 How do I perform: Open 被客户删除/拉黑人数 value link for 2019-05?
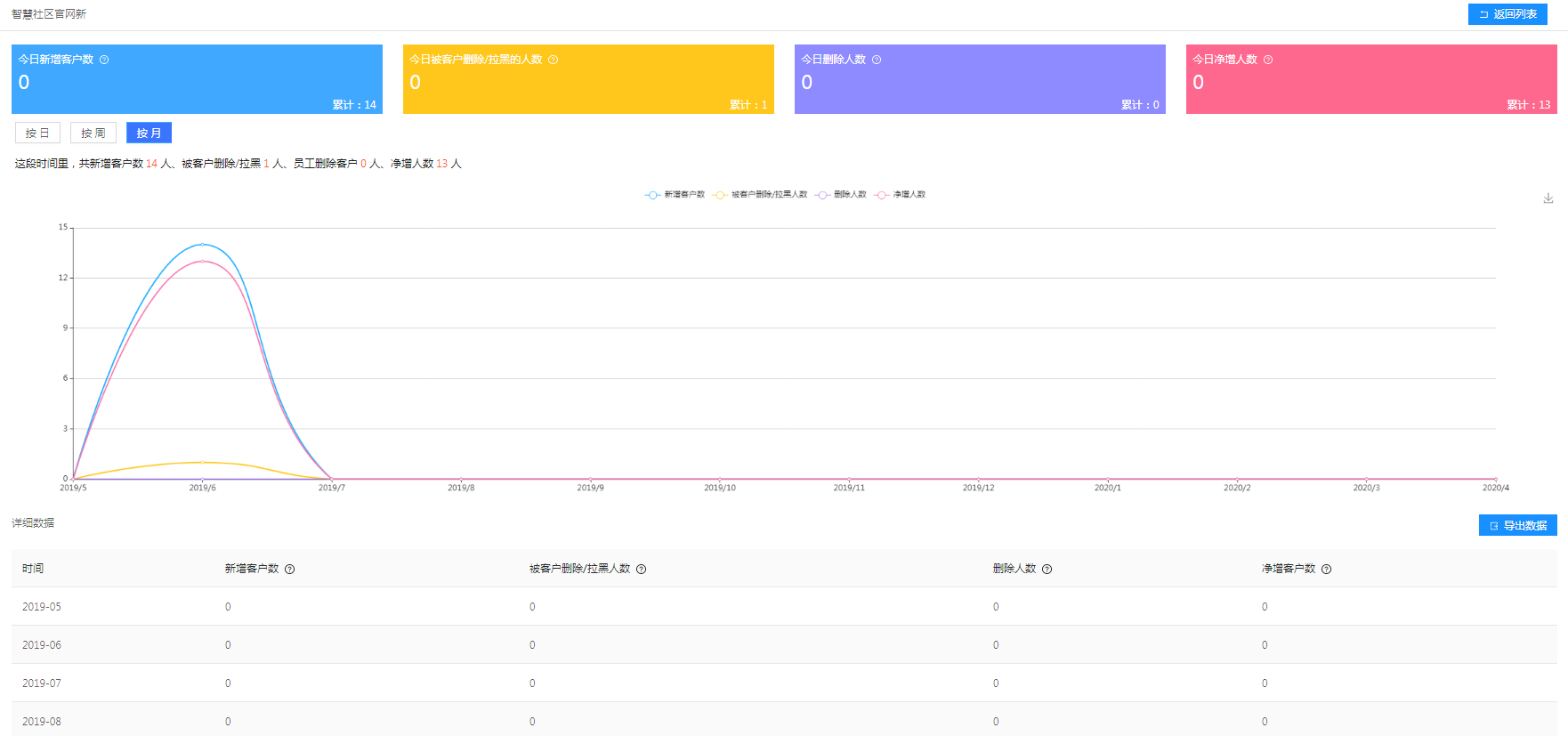(x=532, y=607)
